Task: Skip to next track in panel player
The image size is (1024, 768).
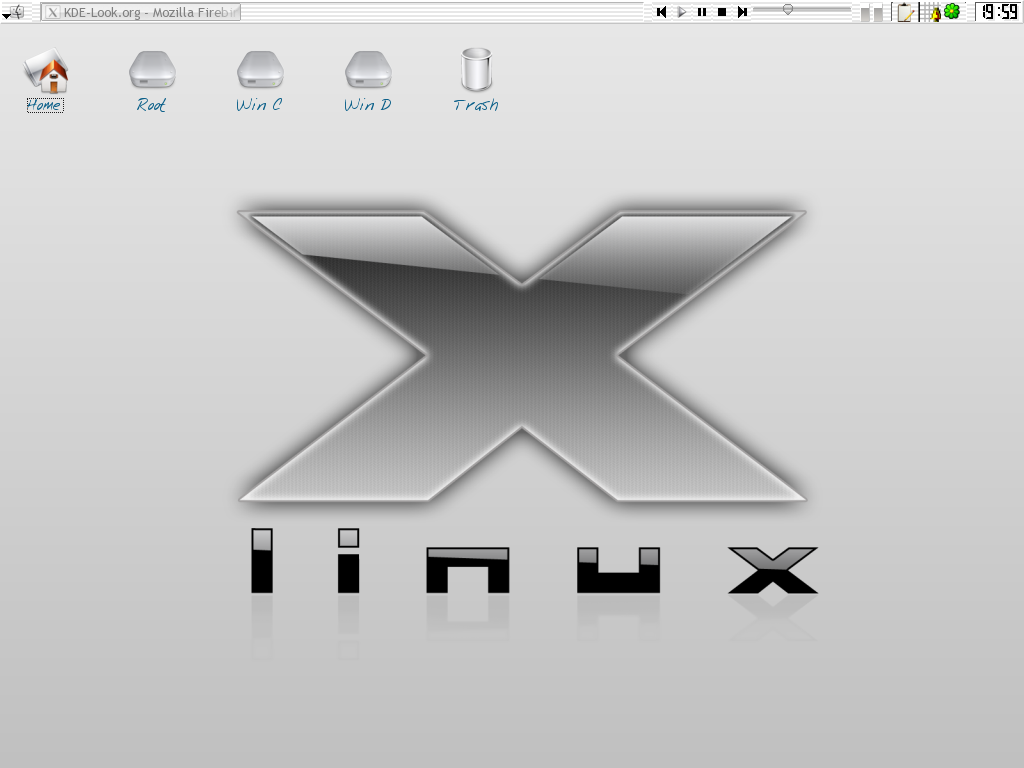Action: coord(743,12)
